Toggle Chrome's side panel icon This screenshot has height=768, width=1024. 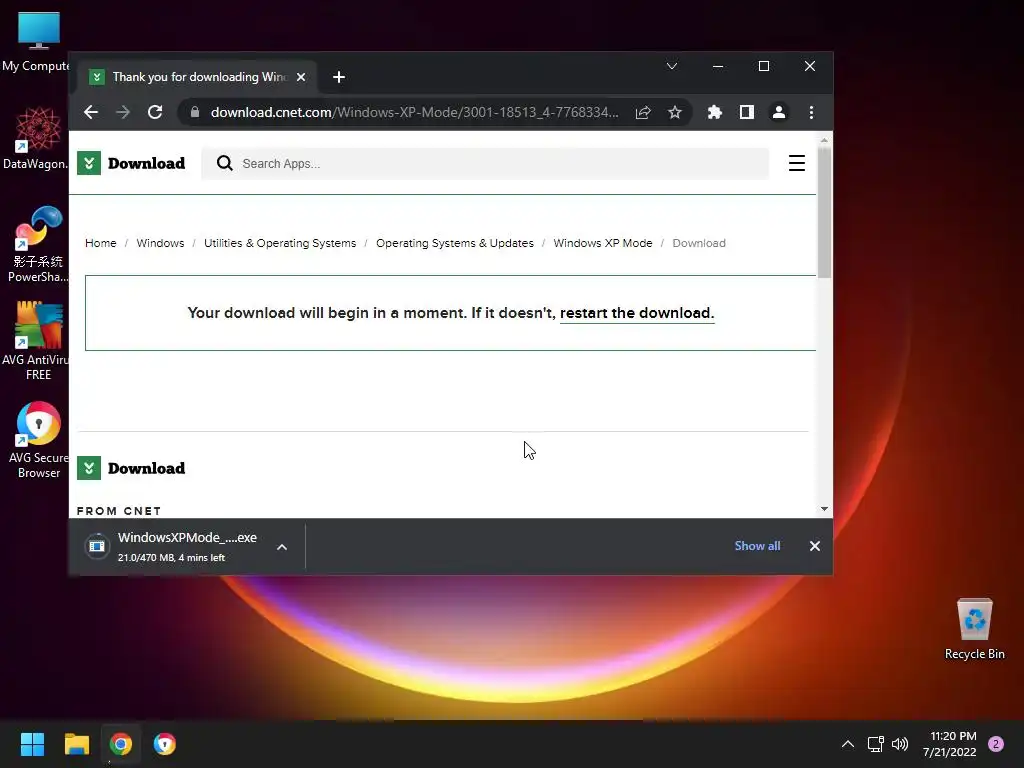coord(746,112)
